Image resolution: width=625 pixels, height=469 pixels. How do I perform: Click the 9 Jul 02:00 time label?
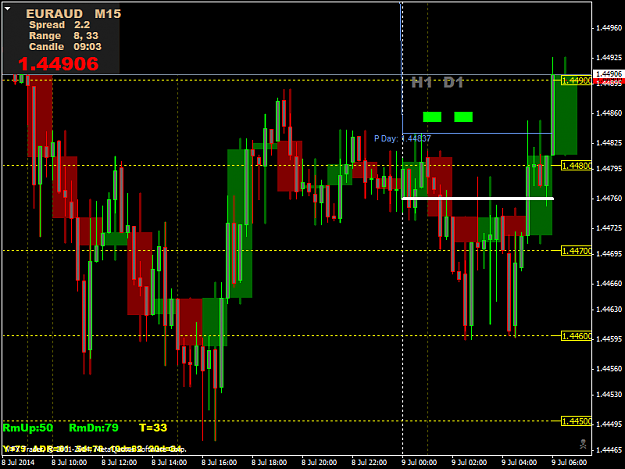[469, 462]
